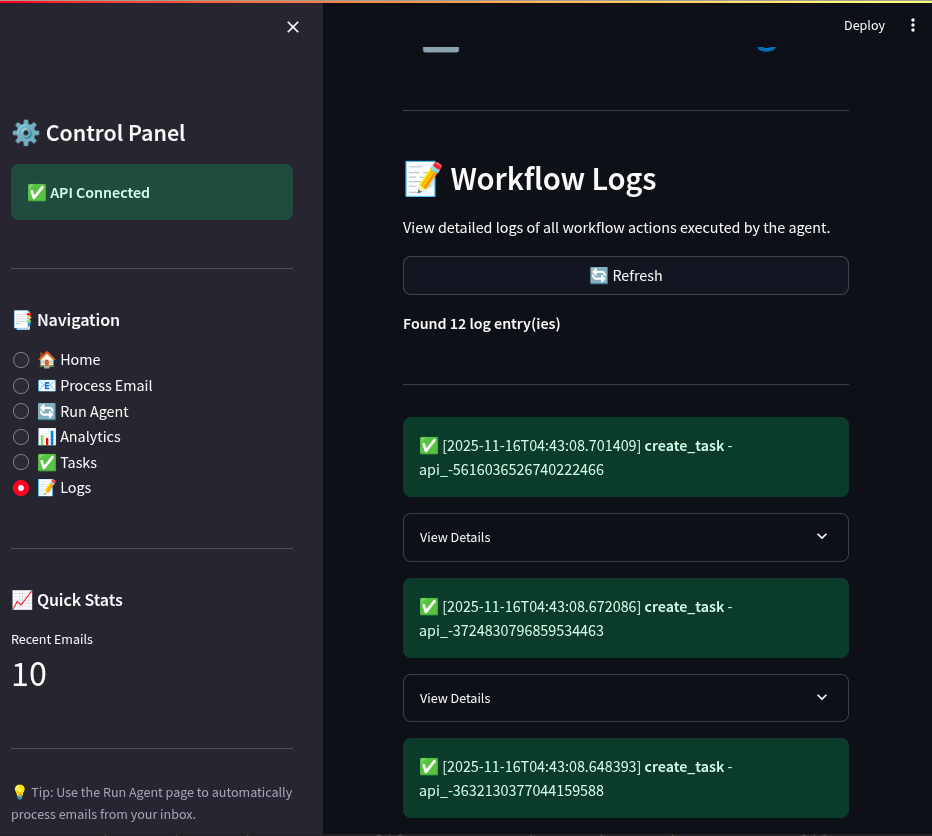Image resolution: width=932 pixels, height=836 pixels.
Task: Expand the second View Details section
Action: coord(625,697)
